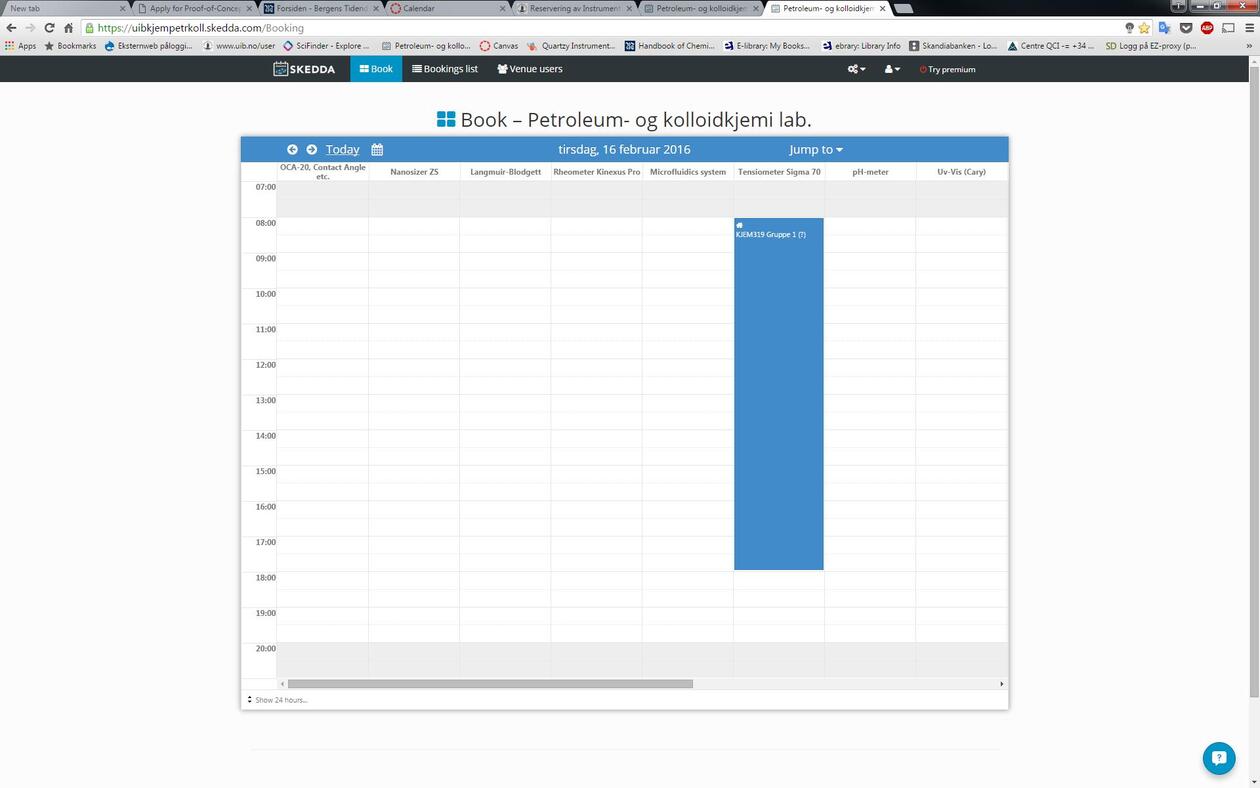1260x788 pixels.
Task: Click the Try premium link
Action: 947,69
